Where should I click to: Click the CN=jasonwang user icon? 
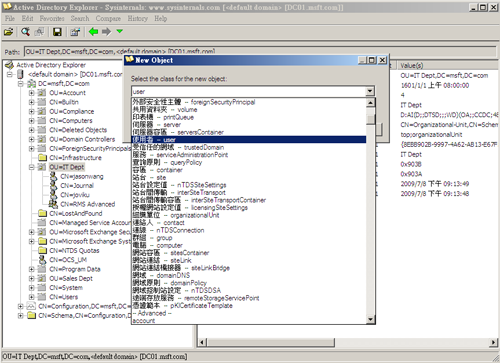pyautogui.click(x=53, y=176)
